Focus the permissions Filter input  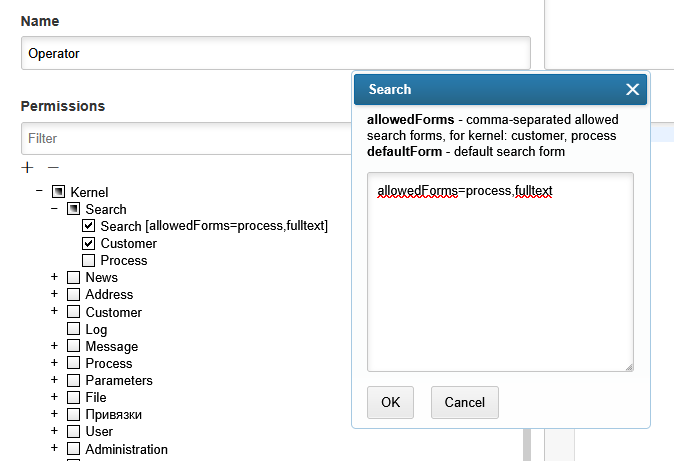pyautogui.click(x=185, y=139)
